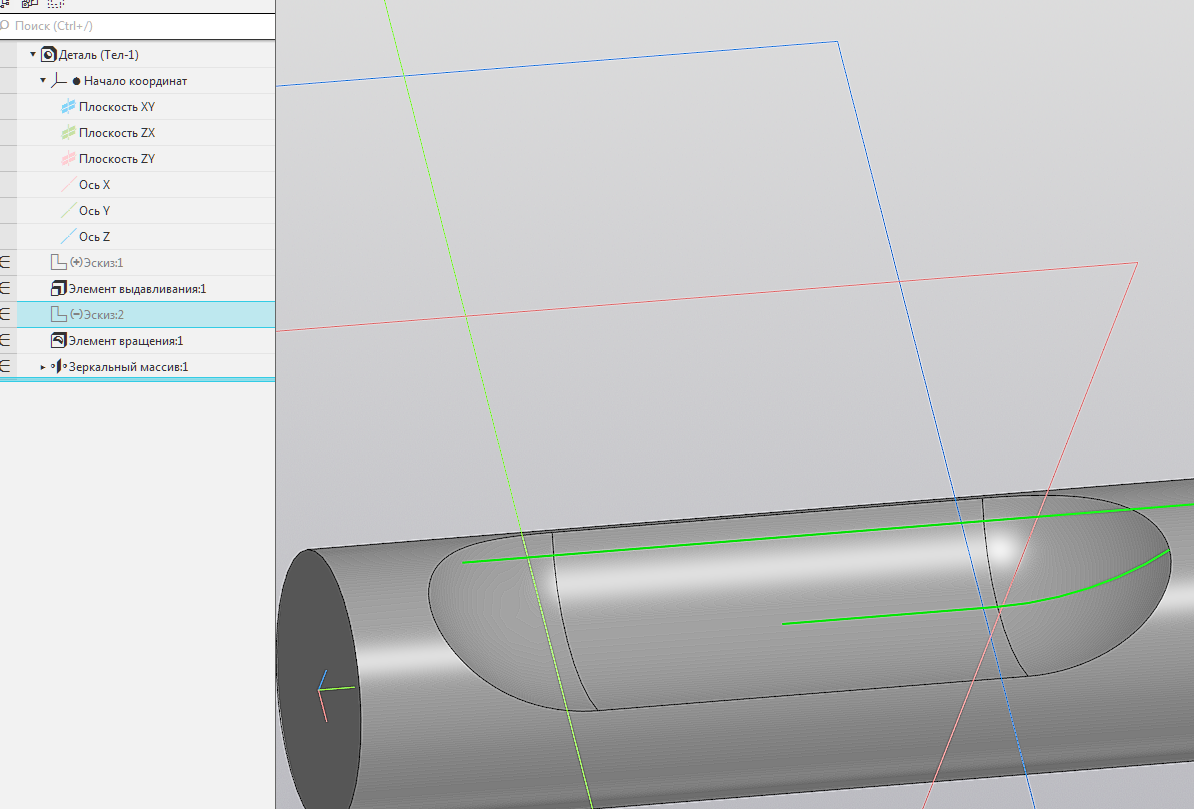Click the blue plane icon of Плоскость XY

tap(69, 107)
